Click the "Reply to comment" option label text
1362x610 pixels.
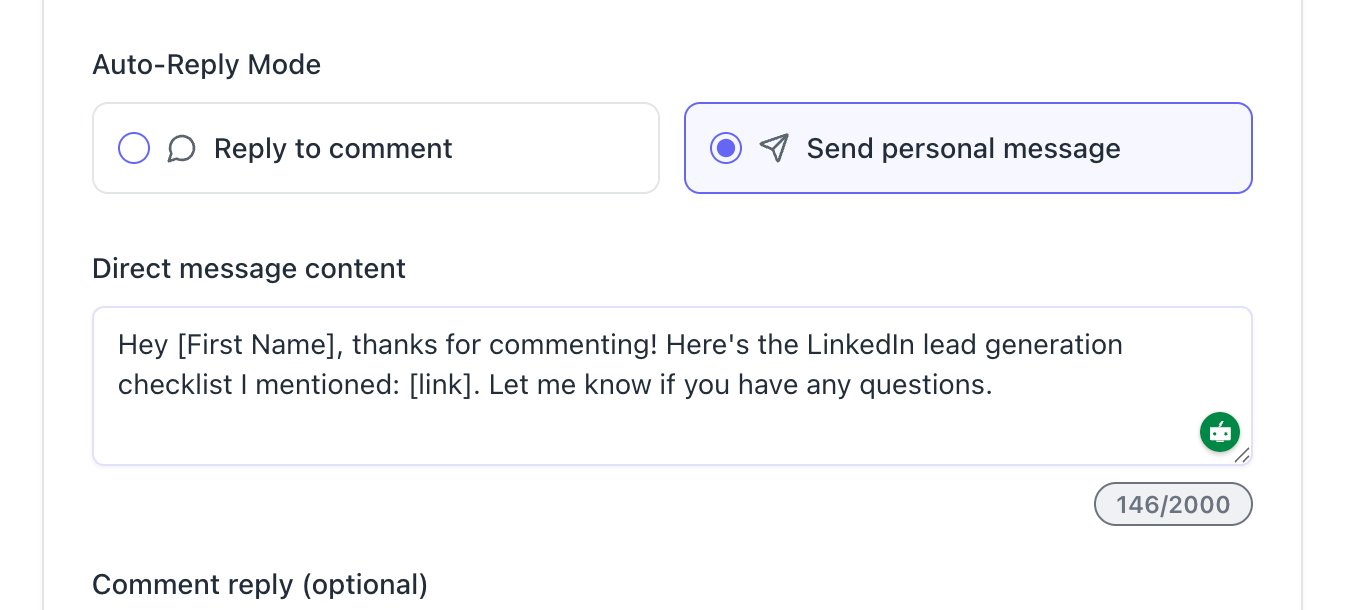[333, 149]
